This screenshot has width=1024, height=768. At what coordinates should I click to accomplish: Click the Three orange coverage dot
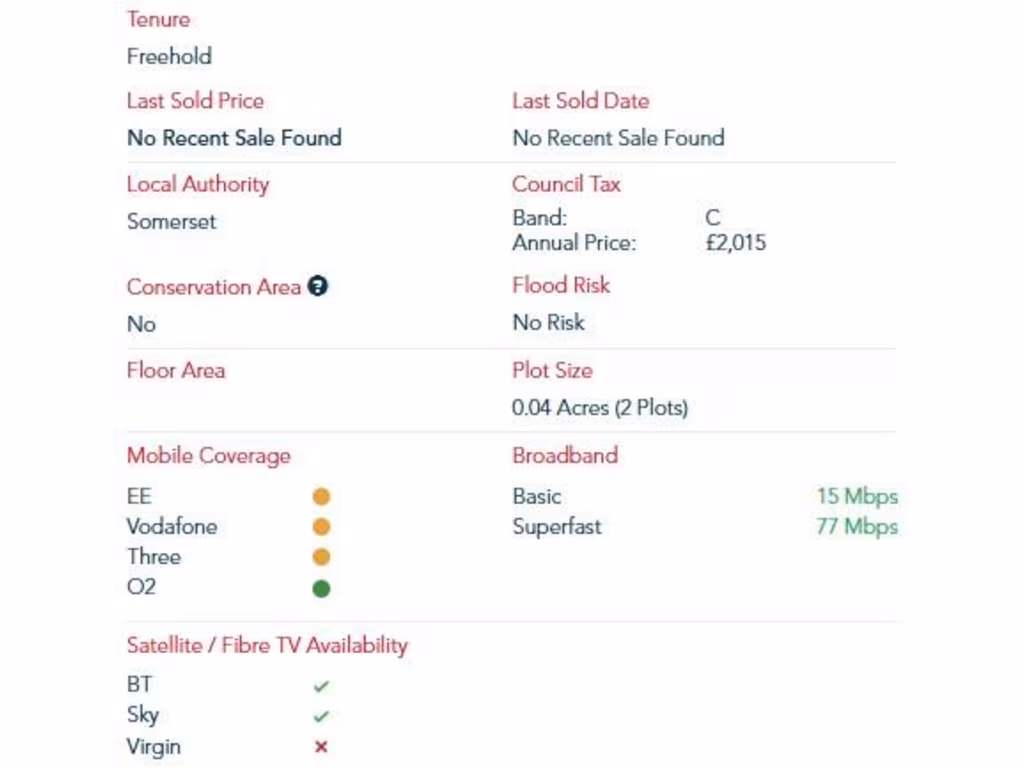[x=321, y=557]
